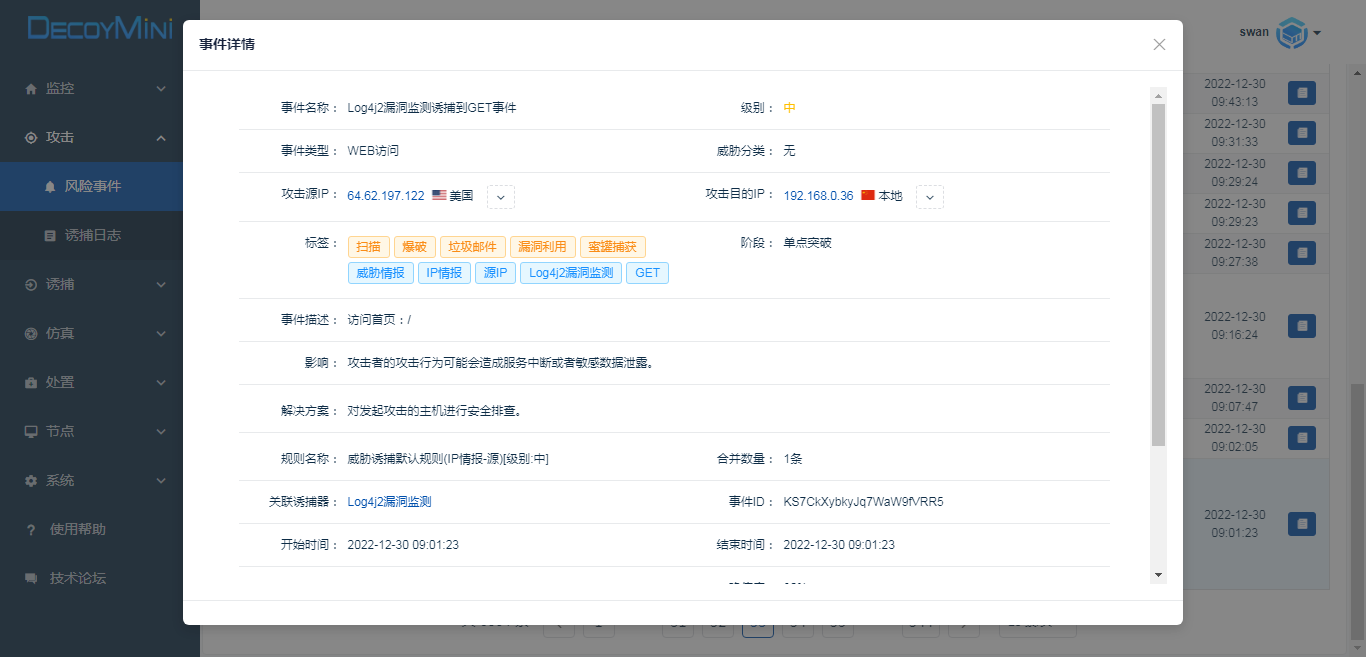Open the Log4j2漏洞监测 associated decoy link

click(389, 502)
